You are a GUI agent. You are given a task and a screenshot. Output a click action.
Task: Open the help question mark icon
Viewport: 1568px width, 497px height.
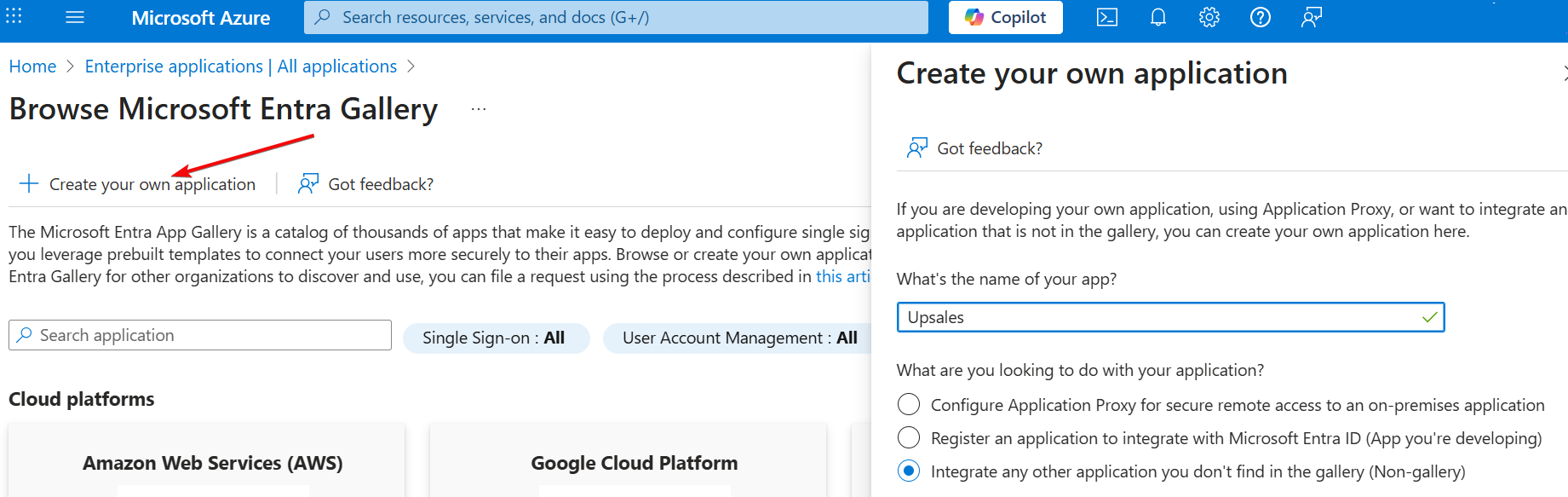point(1261,17)
